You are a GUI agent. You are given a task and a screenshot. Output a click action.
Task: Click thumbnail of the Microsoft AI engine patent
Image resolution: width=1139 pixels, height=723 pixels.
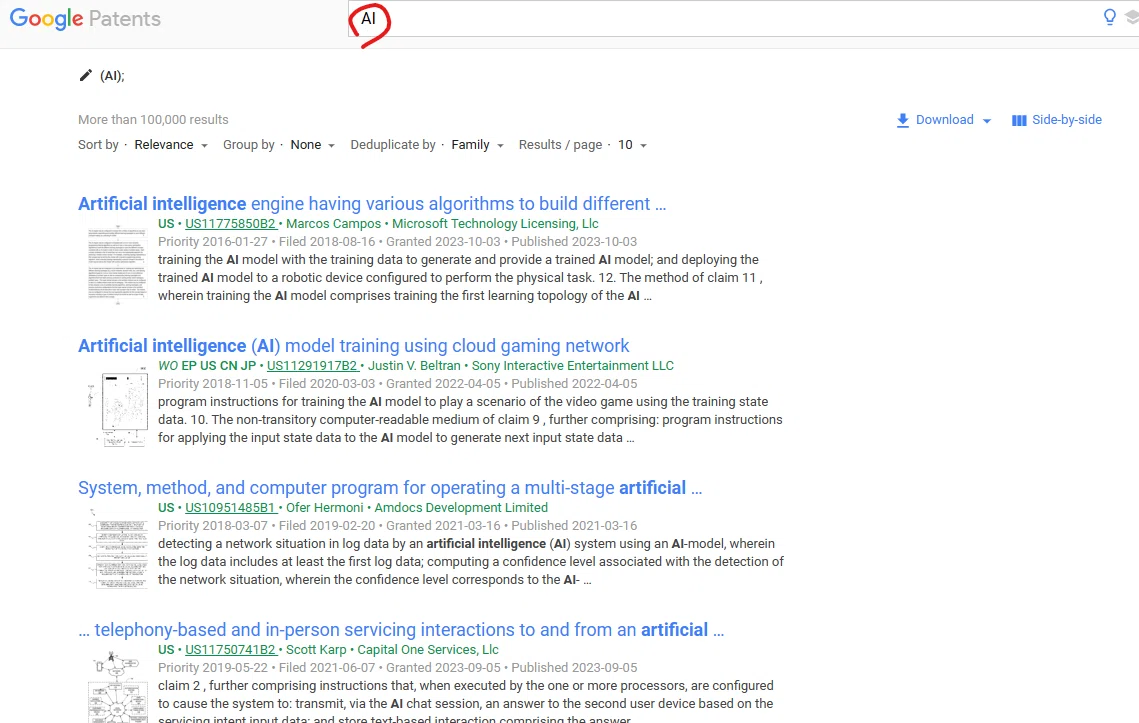pyautogui.click(x=117, y=263)
